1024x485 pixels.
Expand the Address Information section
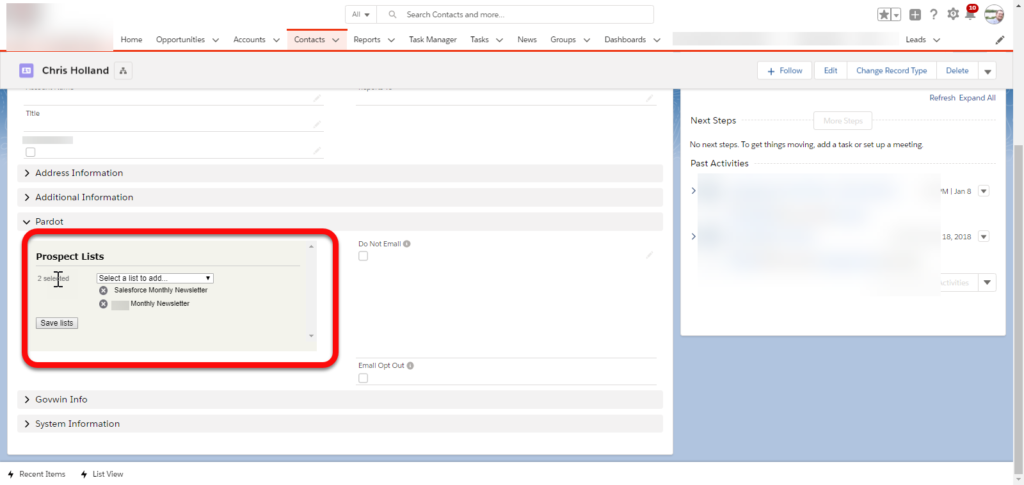coord(79,173)
